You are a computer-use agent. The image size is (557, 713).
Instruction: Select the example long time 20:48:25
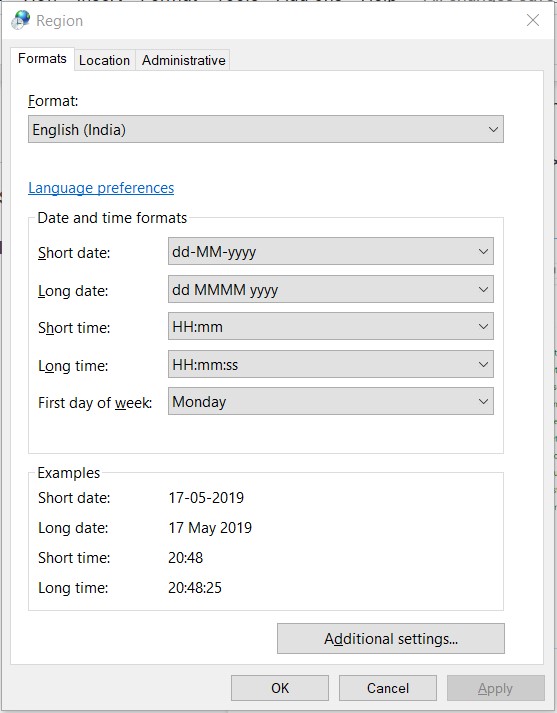[x=195, y=587]
